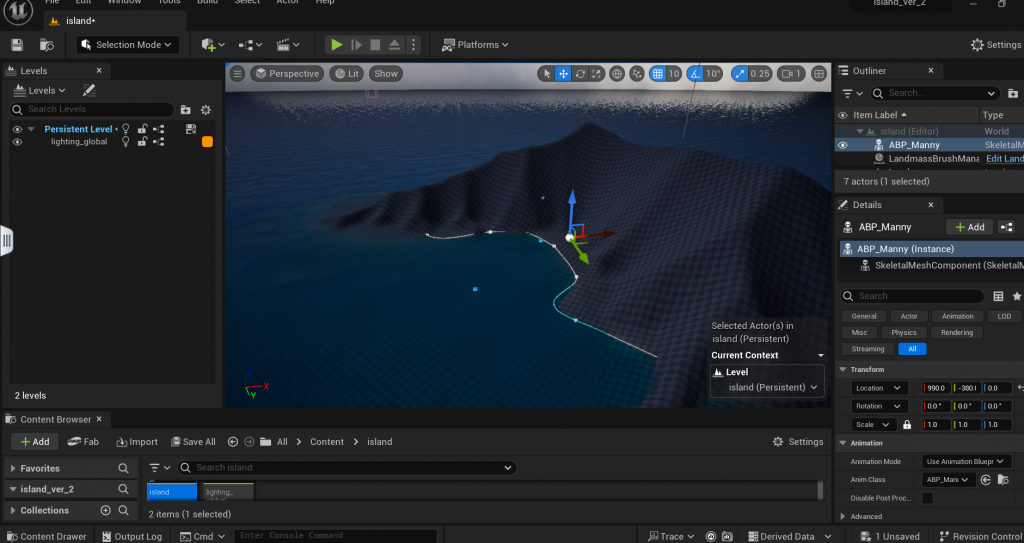Collapse the Transform section
This screenshot has height=543, width=1024.
[x=843, y=370]
